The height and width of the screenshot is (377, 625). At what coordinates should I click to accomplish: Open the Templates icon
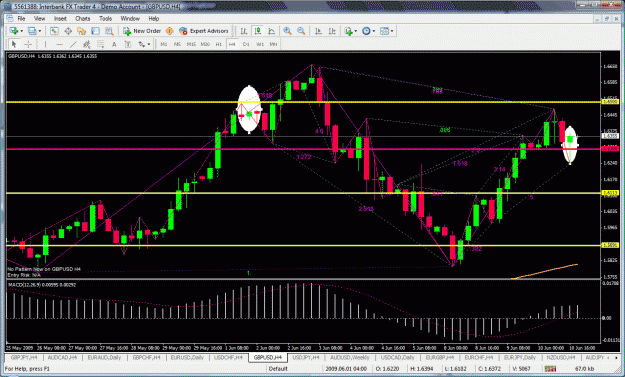click(x=384, y=31)
